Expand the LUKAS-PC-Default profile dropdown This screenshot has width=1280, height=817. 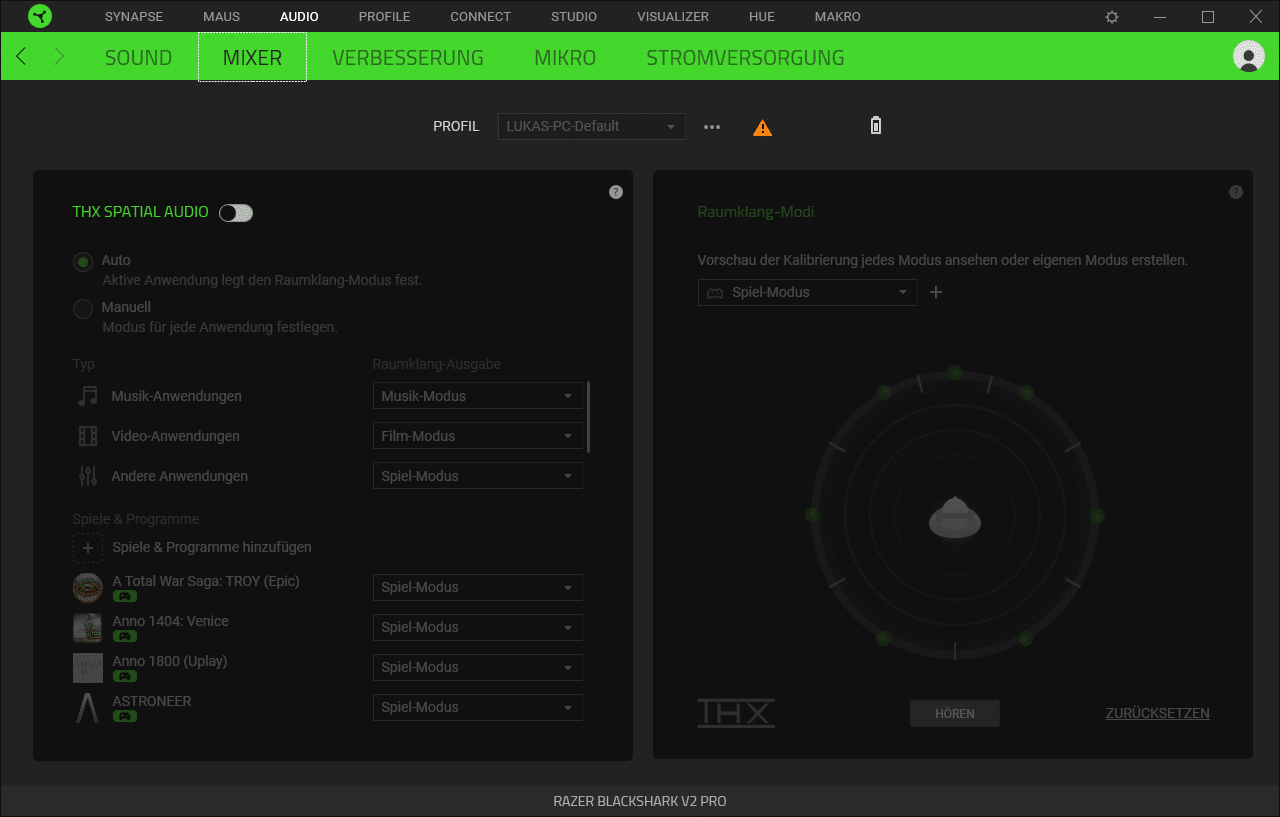(x=591, y=127)
